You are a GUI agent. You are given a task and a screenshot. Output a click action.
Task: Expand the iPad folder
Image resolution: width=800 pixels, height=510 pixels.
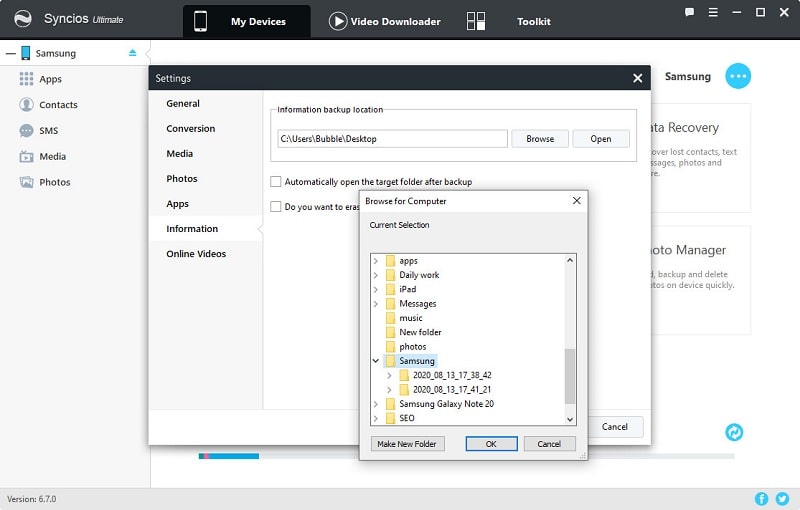(x=376, y=289)
